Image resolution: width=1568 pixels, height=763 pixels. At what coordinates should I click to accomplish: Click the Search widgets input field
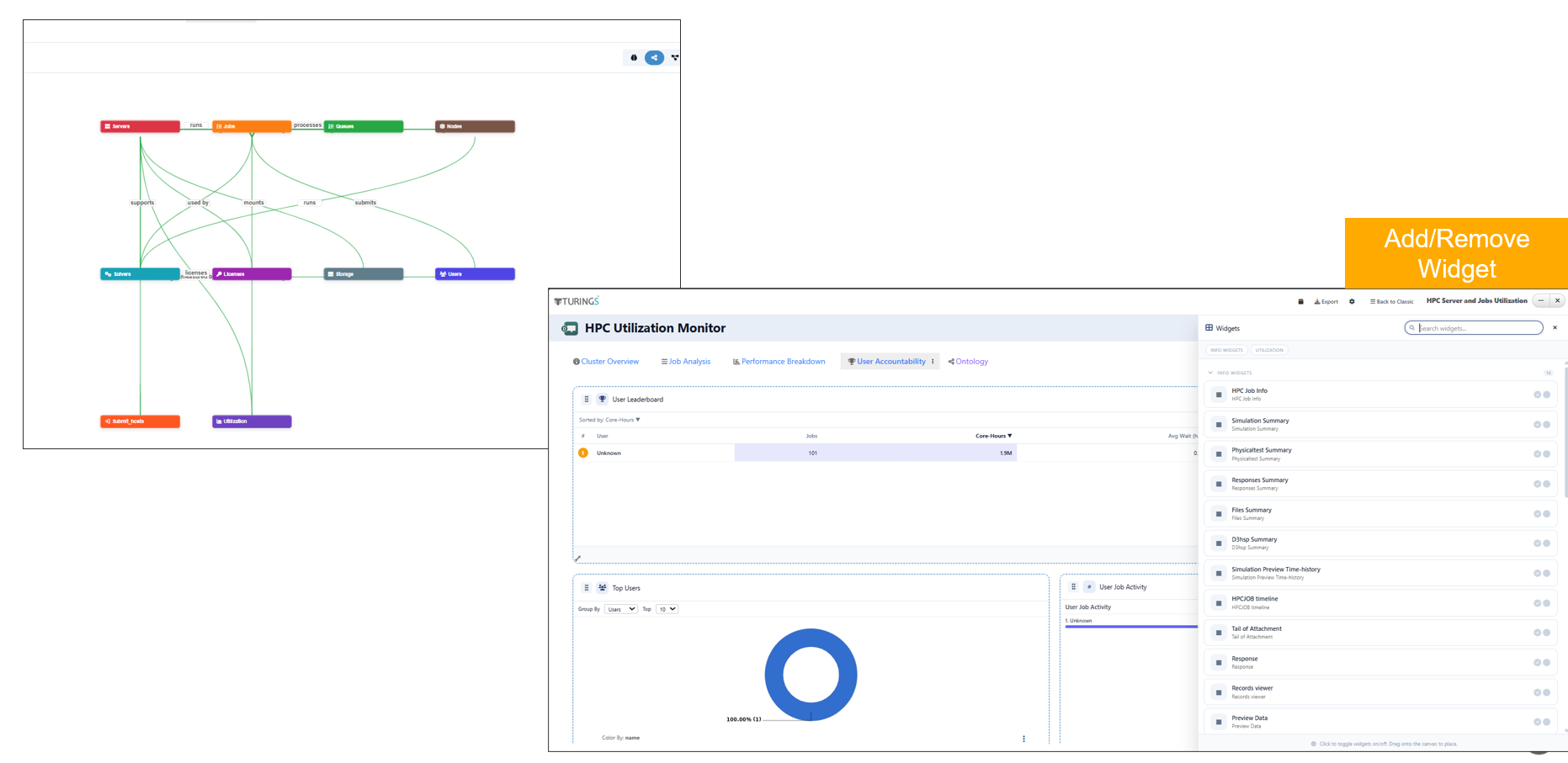click(1478, 328)
